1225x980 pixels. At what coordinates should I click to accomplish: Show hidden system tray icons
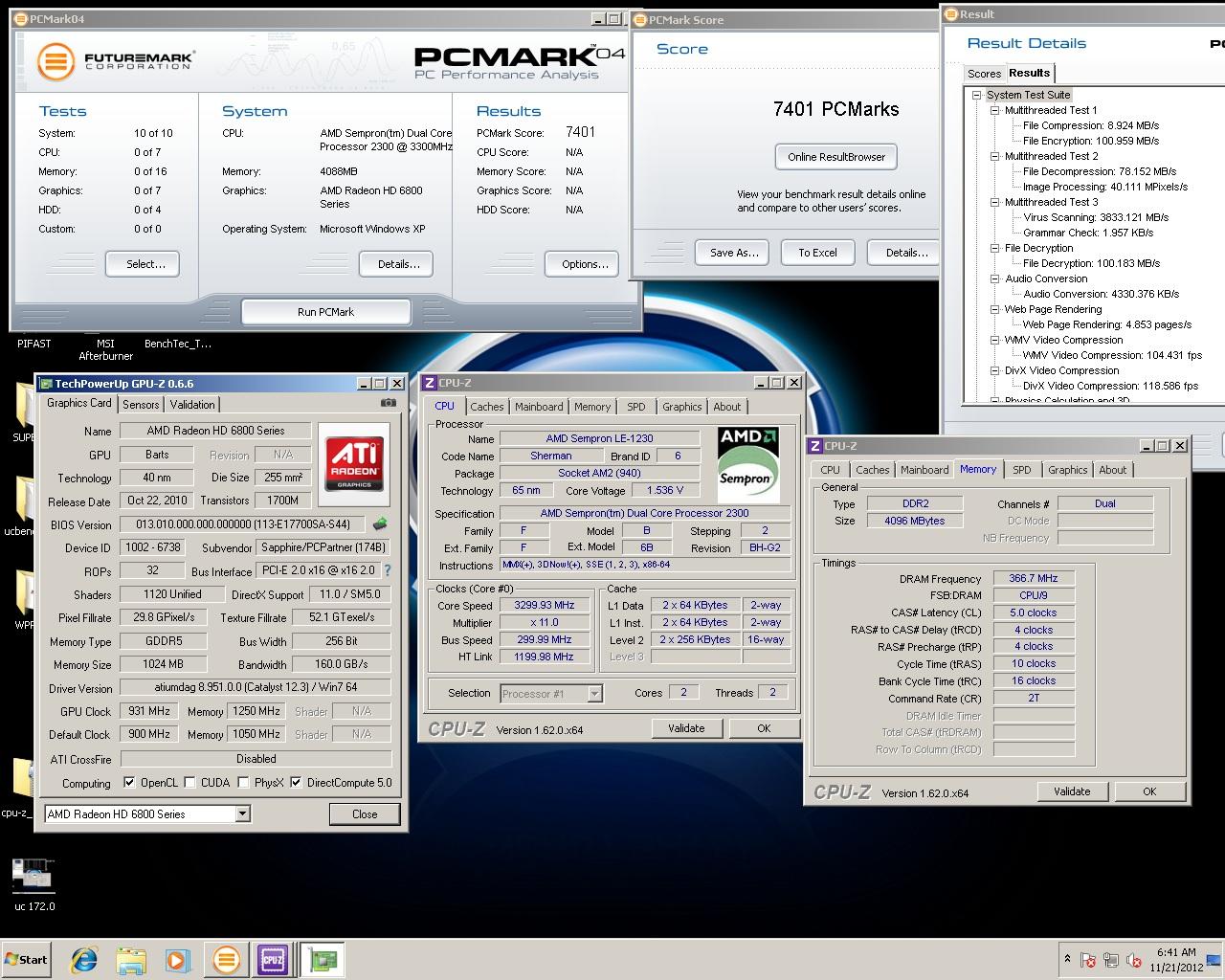pos(1067,959)
